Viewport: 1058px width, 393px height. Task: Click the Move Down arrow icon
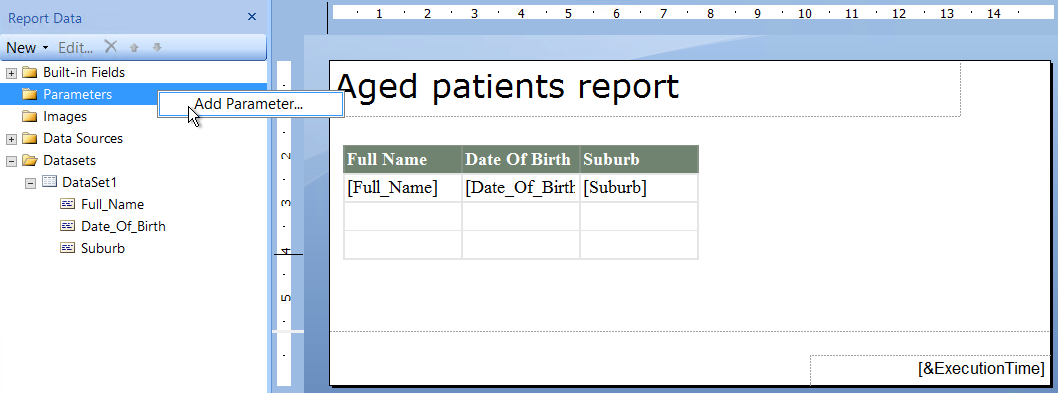pos(157,48)
